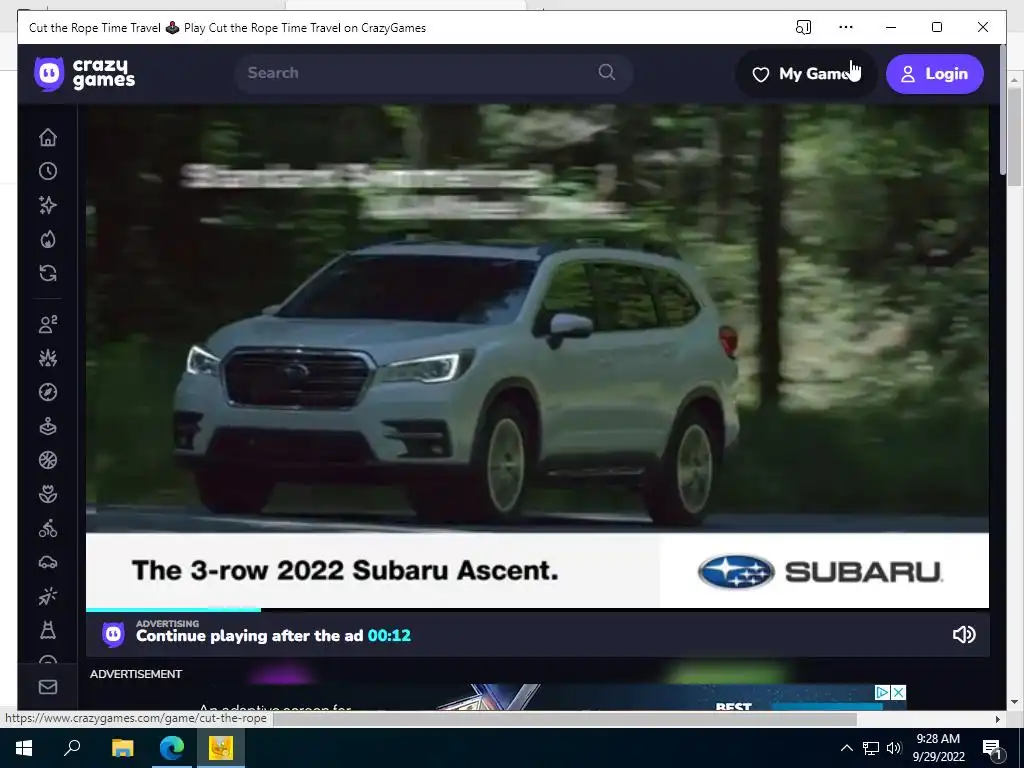Open volume tray icon
This screenshot has height=768, width=1024.
(894, 748)
